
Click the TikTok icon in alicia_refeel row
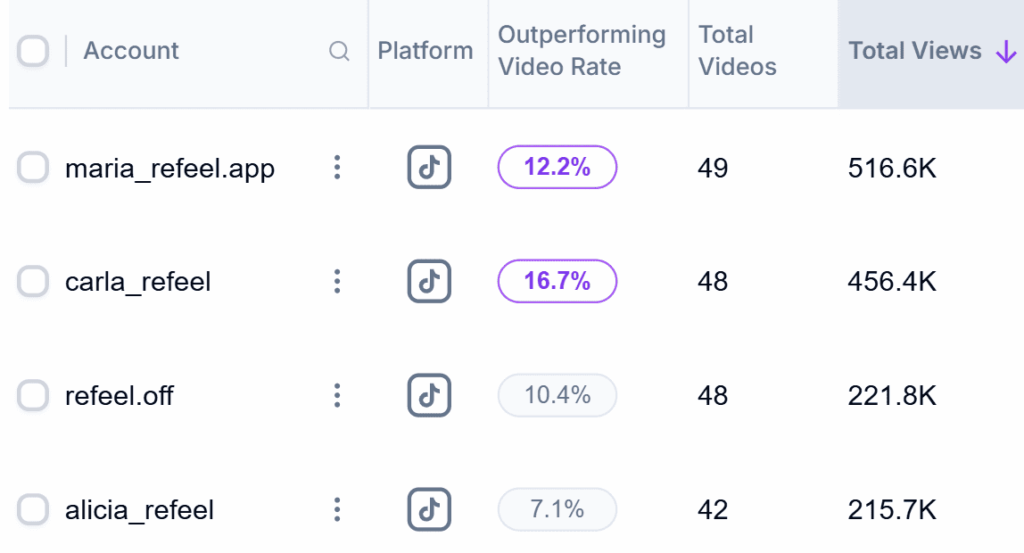(x=429, y=510)
